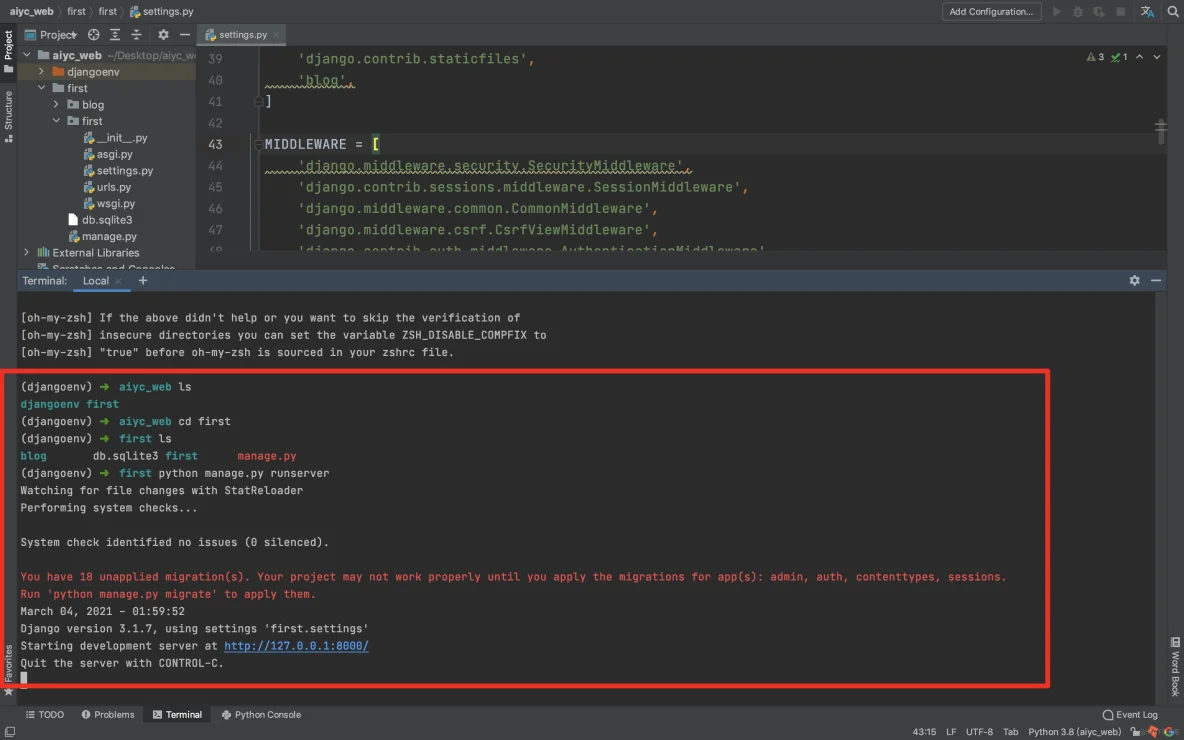Expand the djangoenv folder
Viewport: 1184px width, 740px height.
pos(42,72)
